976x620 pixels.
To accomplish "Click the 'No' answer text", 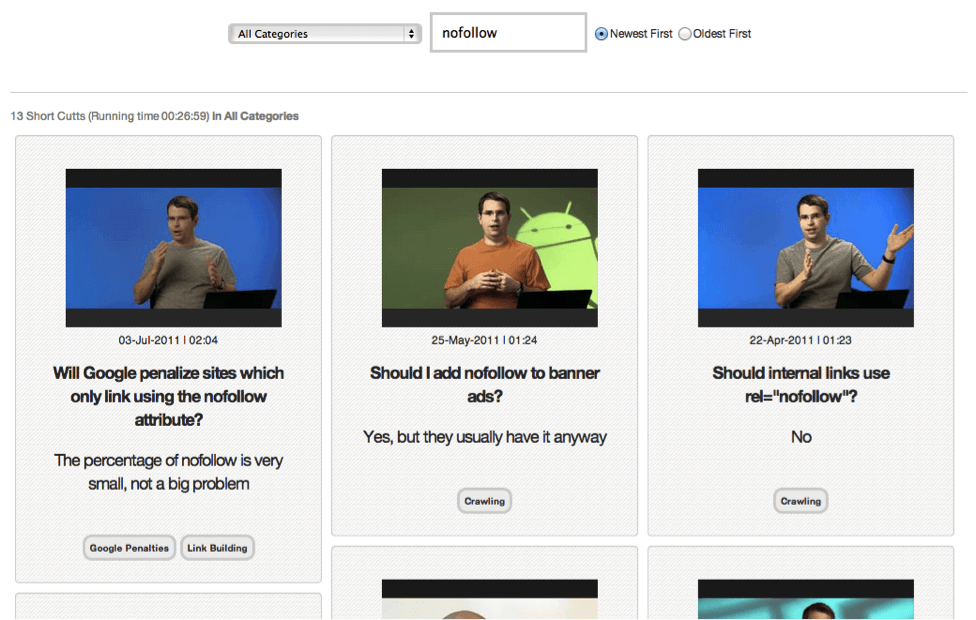I will point(801,437).
